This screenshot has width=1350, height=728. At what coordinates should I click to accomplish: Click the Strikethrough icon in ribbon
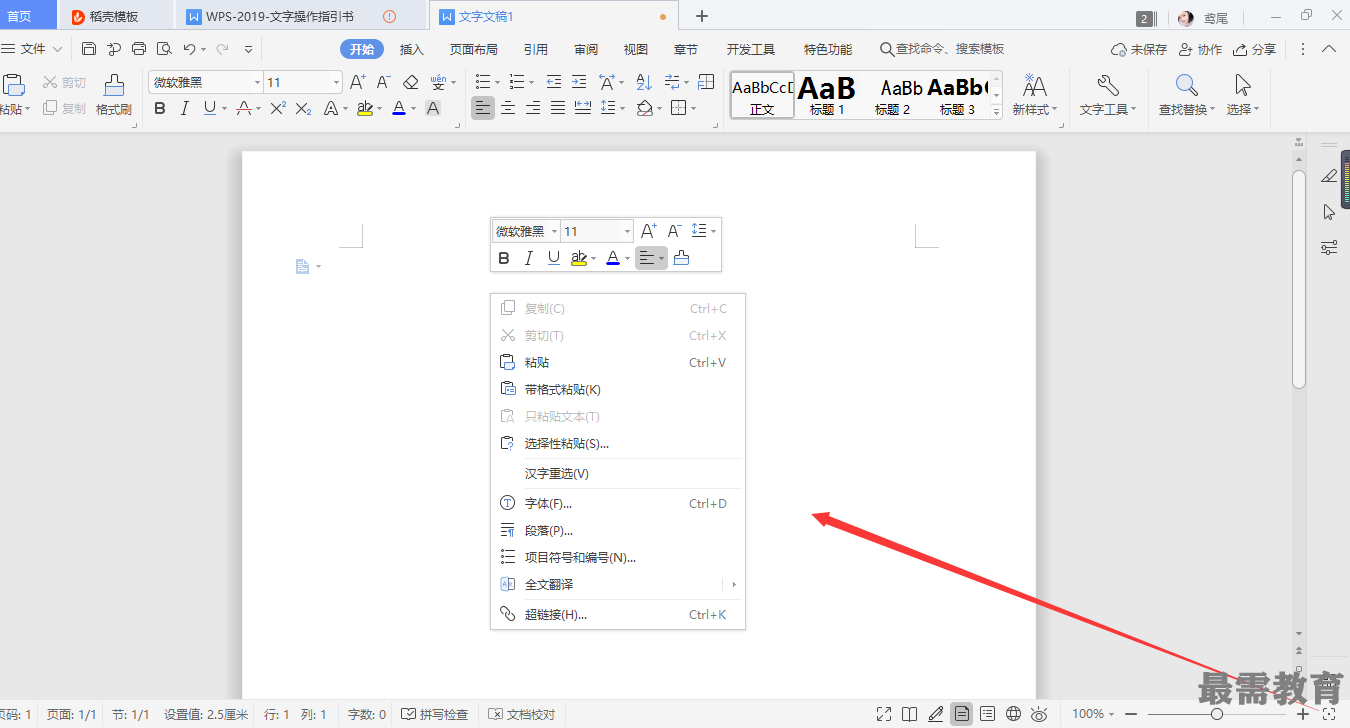[244, 108]
